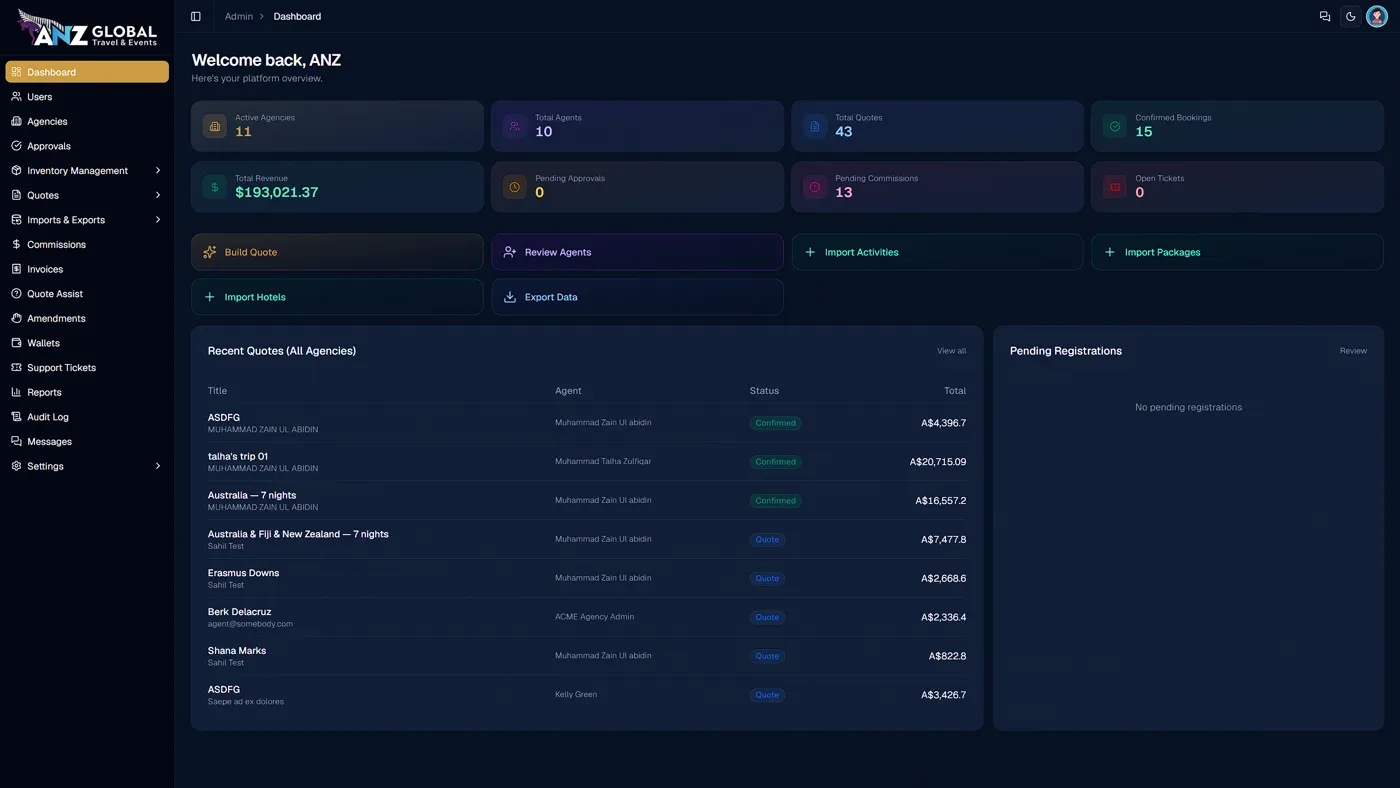Open the Dashboard menu item
Image resolution: width=1400 pixels, height=788 pixels.
point(87,72)
